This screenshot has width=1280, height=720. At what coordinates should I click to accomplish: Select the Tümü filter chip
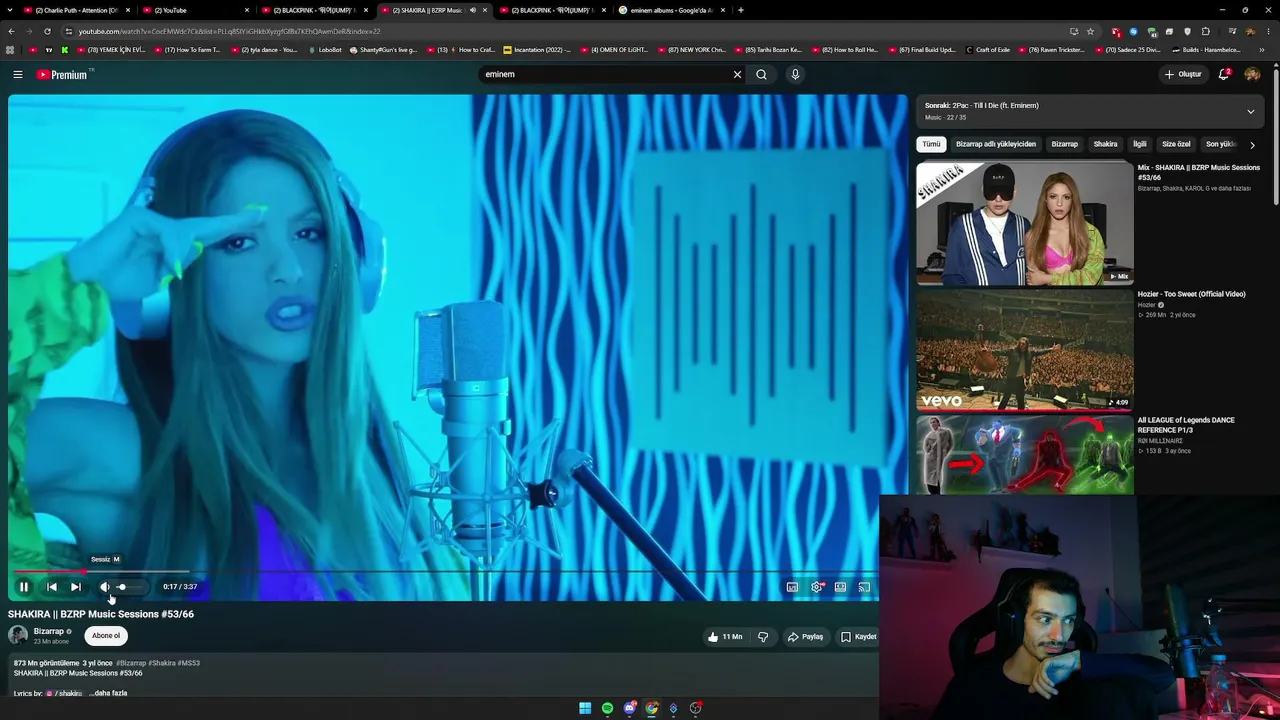pyautogui.click(x=931, y=144)
